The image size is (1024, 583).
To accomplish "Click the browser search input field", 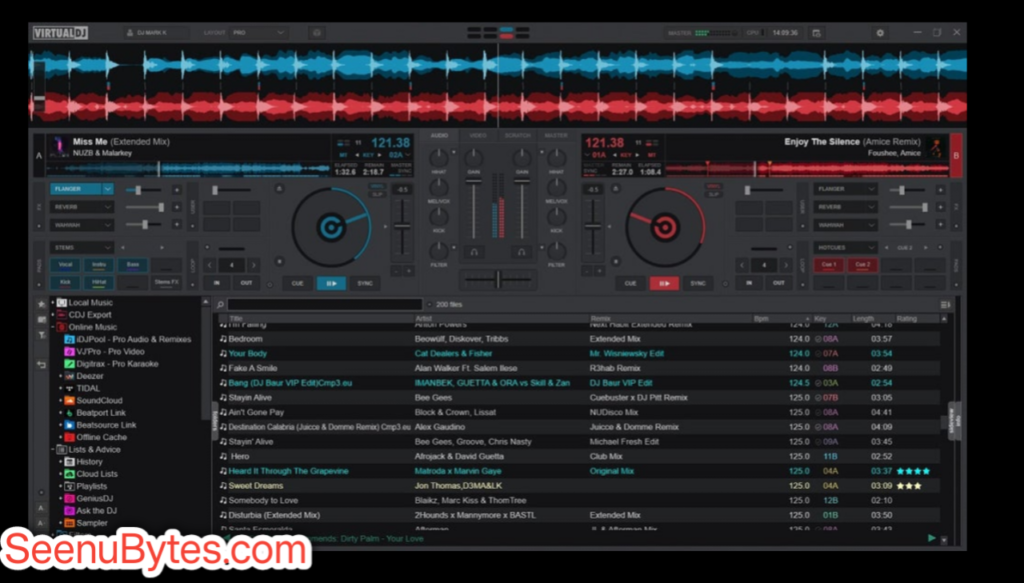I will click(x=325, y=304).
